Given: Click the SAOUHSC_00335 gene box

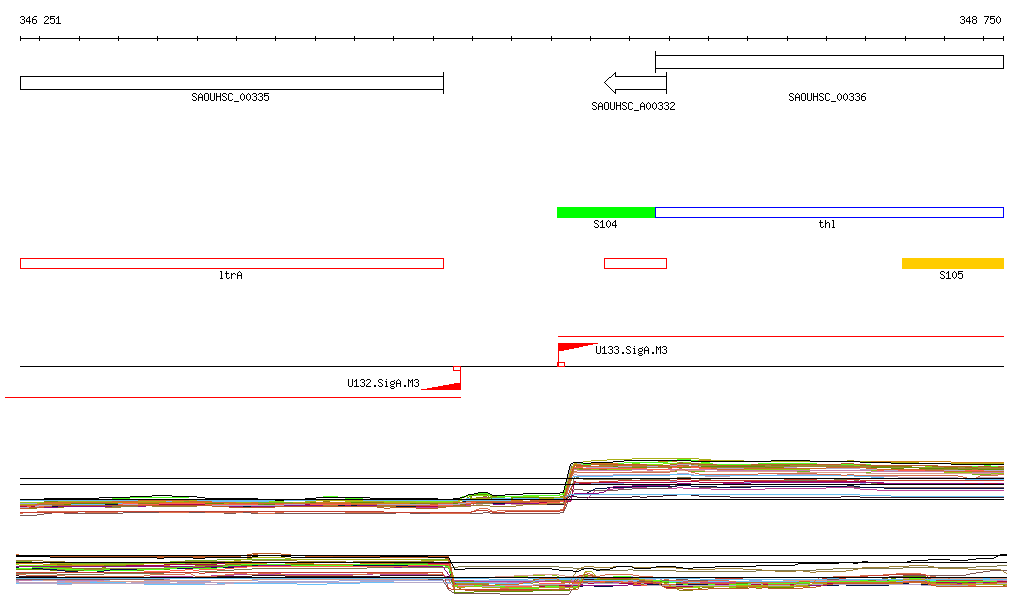Looking at the screenshot, I should [x=232, y=83].
